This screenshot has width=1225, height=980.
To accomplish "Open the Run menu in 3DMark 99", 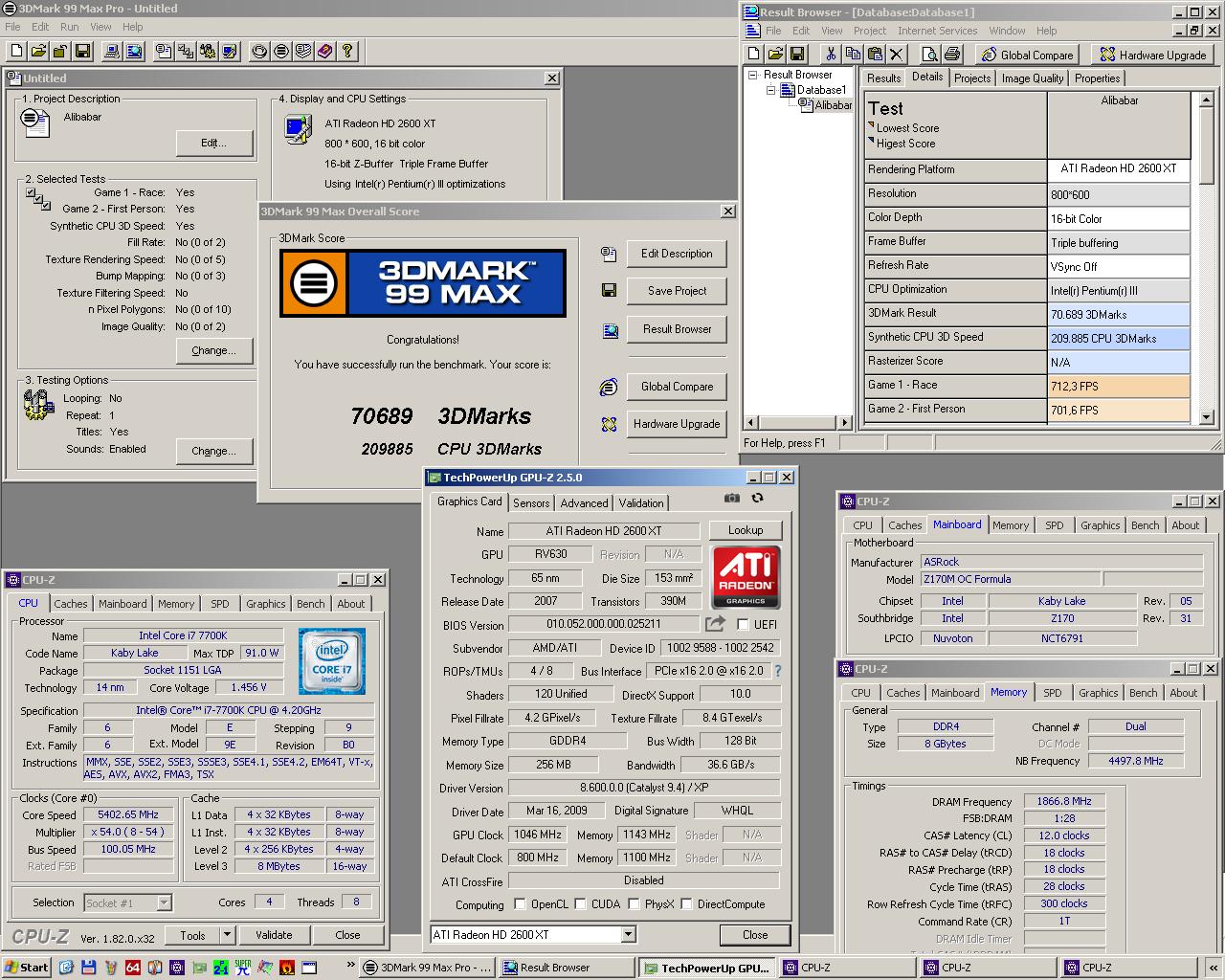I will click(x=70, y=27).
